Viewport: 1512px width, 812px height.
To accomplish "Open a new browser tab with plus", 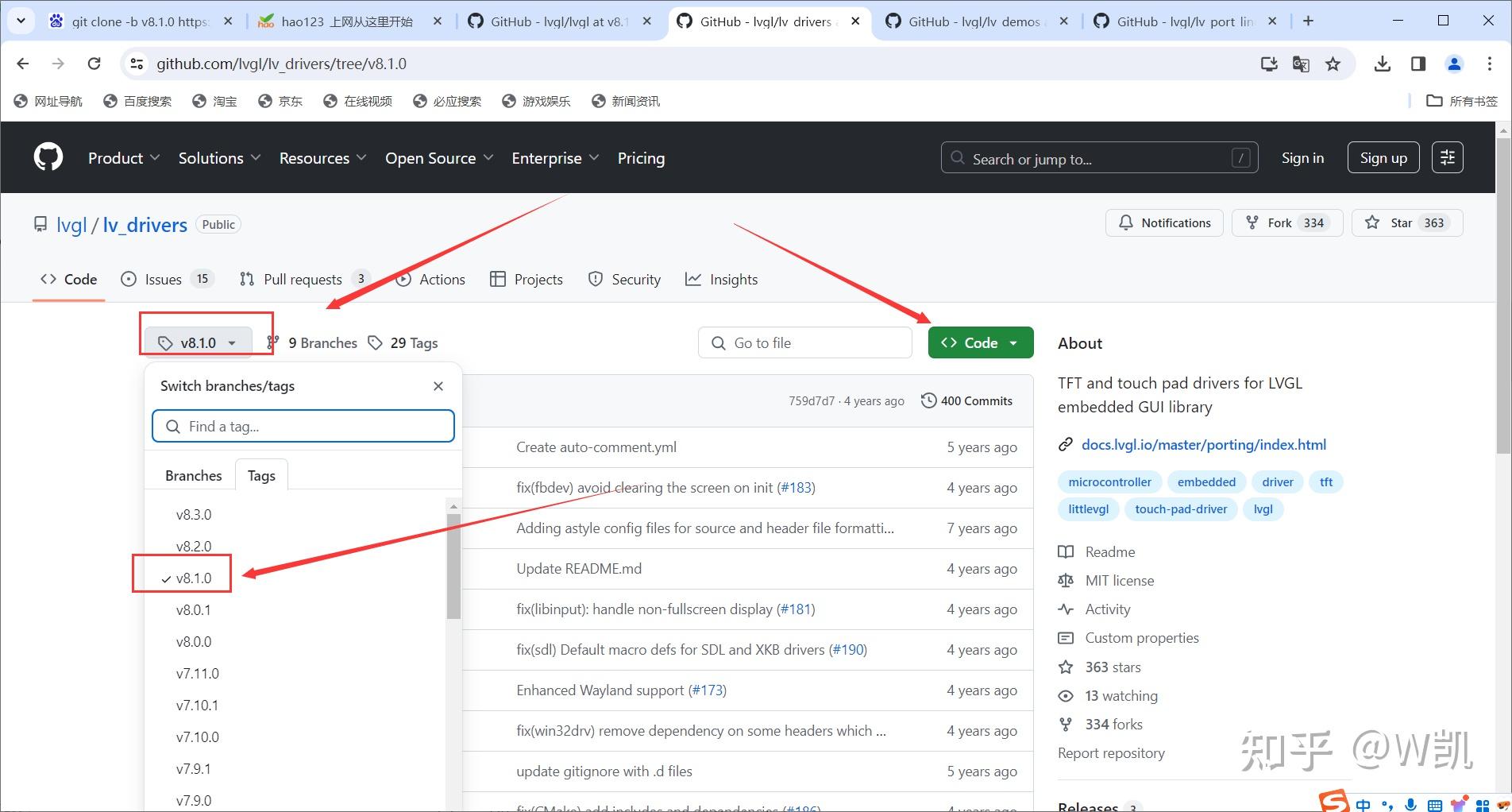I will 1308,21.
